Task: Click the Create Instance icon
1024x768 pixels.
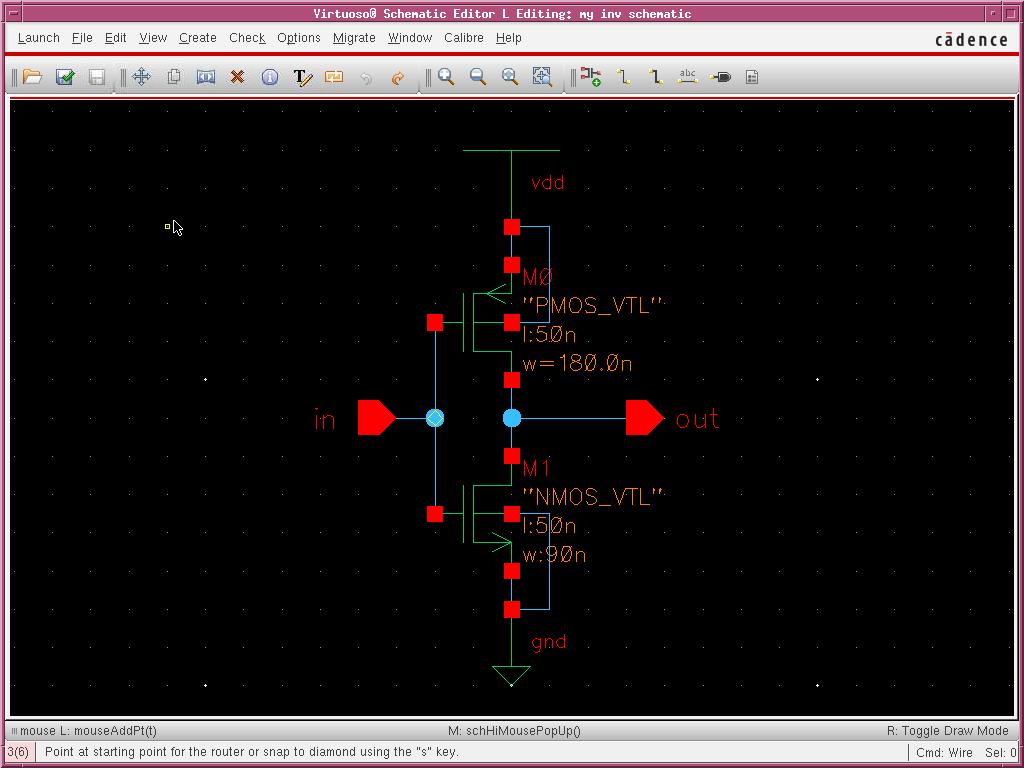Action: [591, 77]
